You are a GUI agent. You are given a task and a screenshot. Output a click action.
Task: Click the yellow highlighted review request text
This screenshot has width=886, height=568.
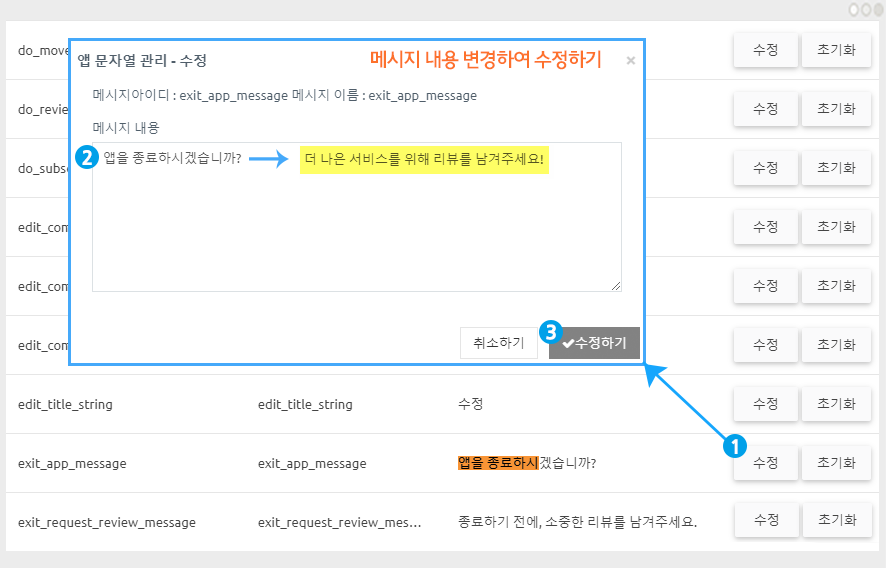tap(425, 159)
